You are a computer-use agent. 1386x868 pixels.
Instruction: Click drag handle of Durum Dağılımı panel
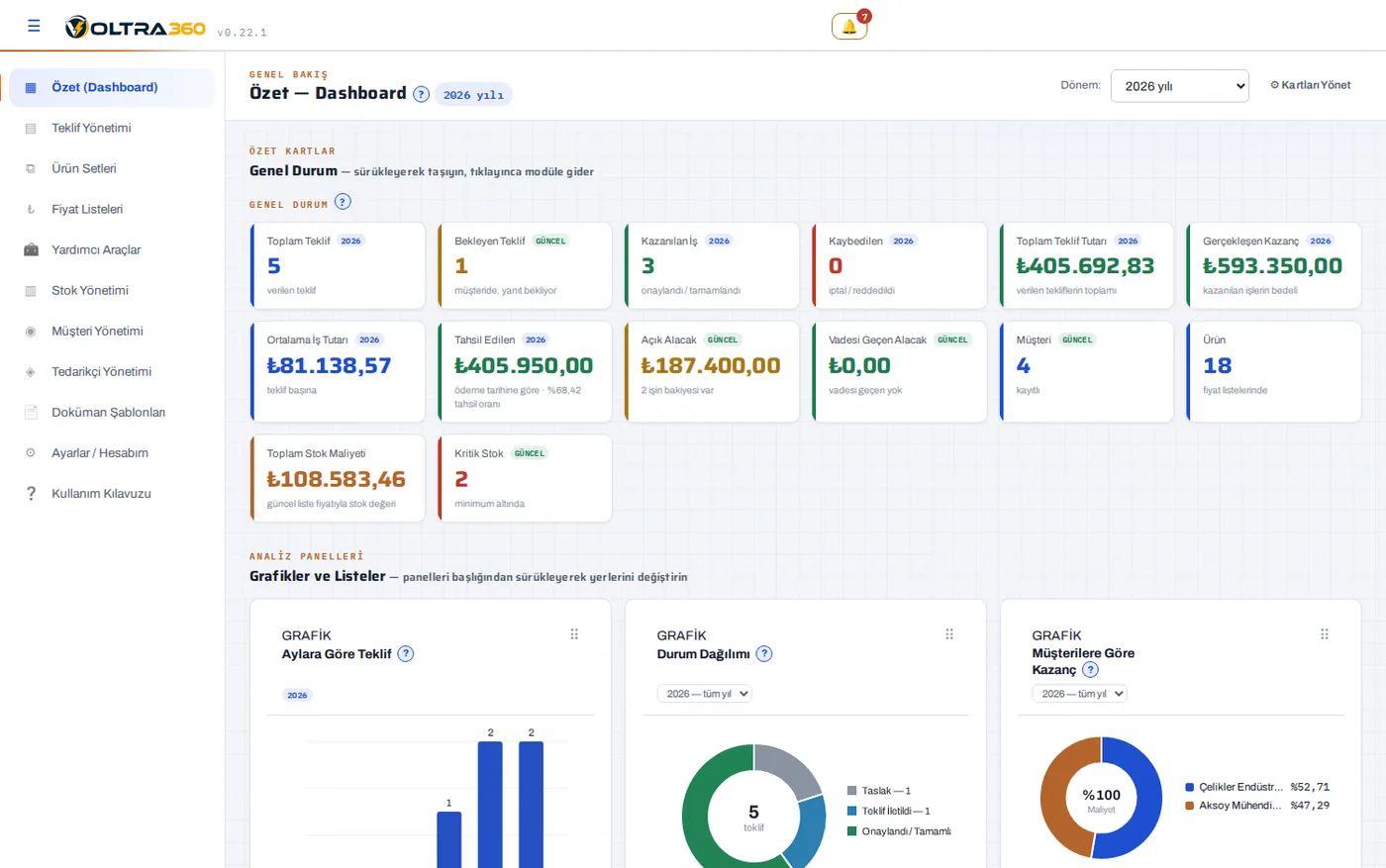[949, 634]
